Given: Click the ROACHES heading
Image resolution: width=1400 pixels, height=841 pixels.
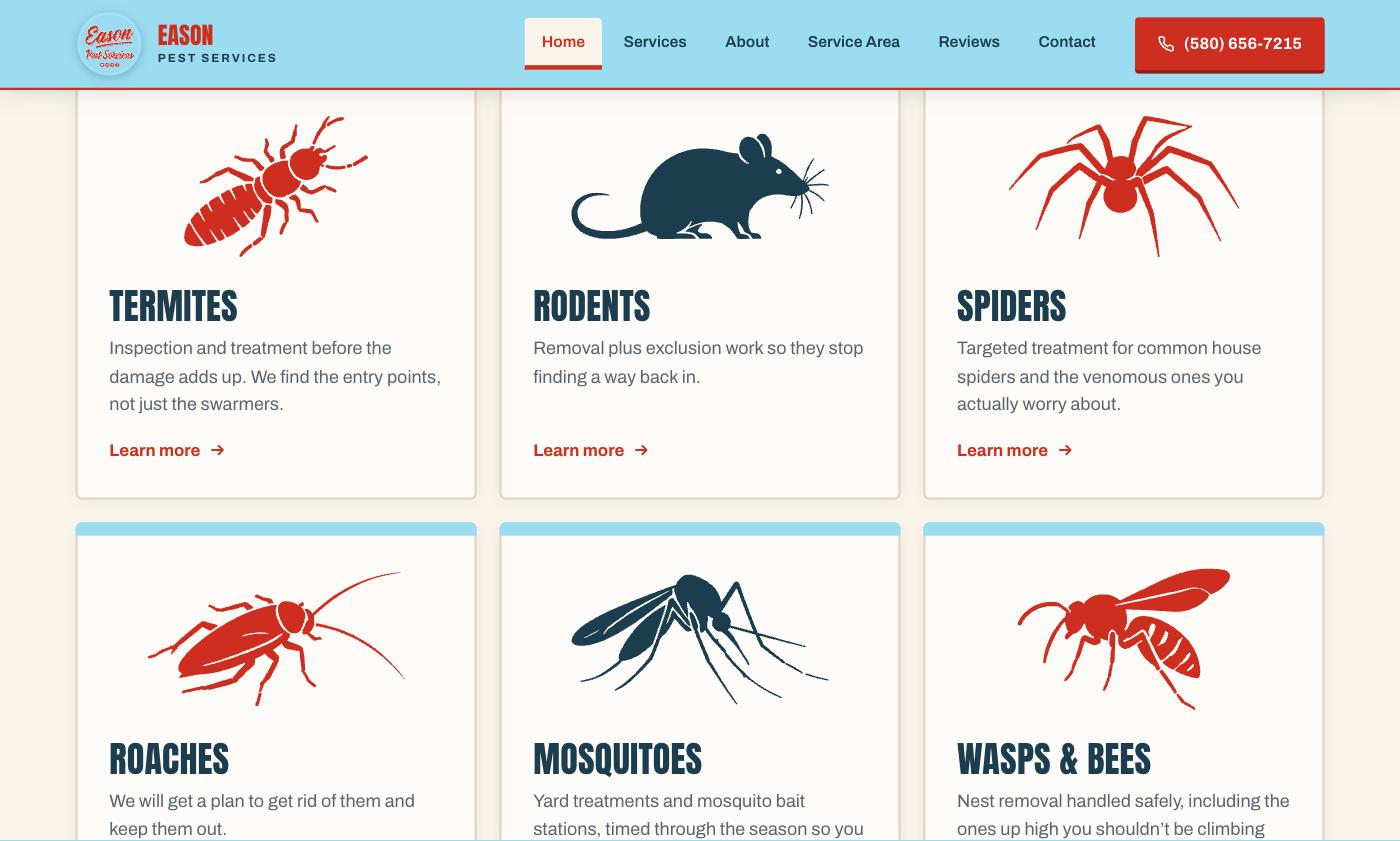Looking at the screenshot, I should (169, 759).
